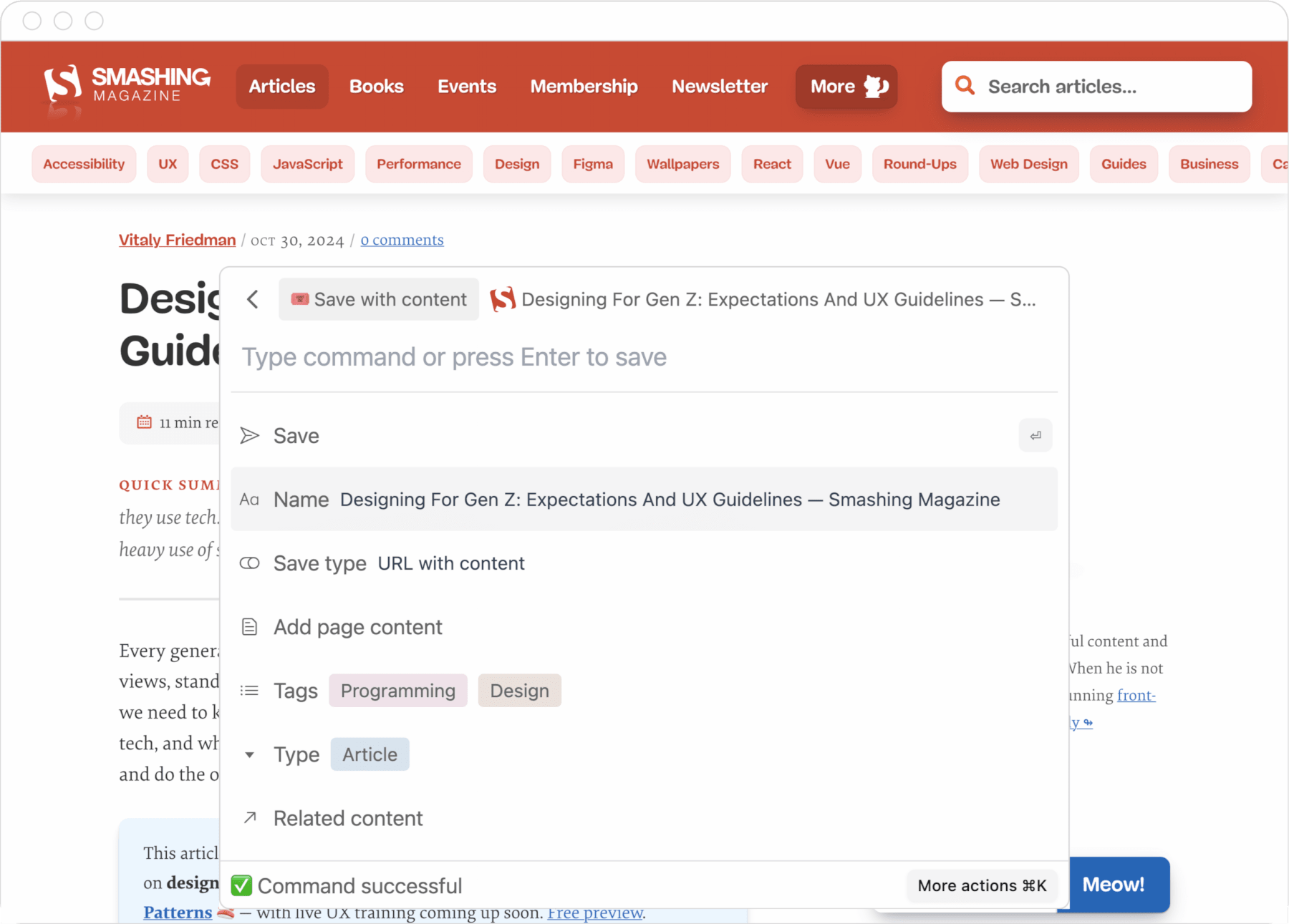The height and width of the screenshot is (924, 1289).
Task: Click the More actions ⌘K button
Action: [982, 885]
